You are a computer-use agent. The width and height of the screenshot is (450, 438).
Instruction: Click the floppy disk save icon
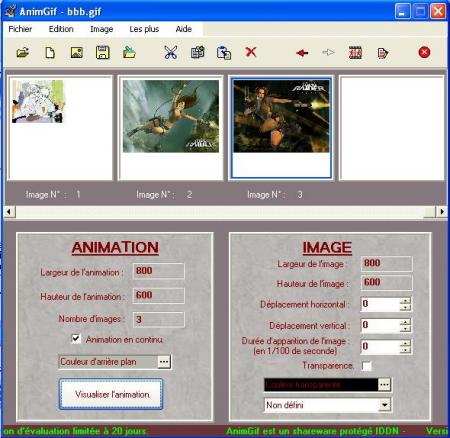click(x=103, y=52)
